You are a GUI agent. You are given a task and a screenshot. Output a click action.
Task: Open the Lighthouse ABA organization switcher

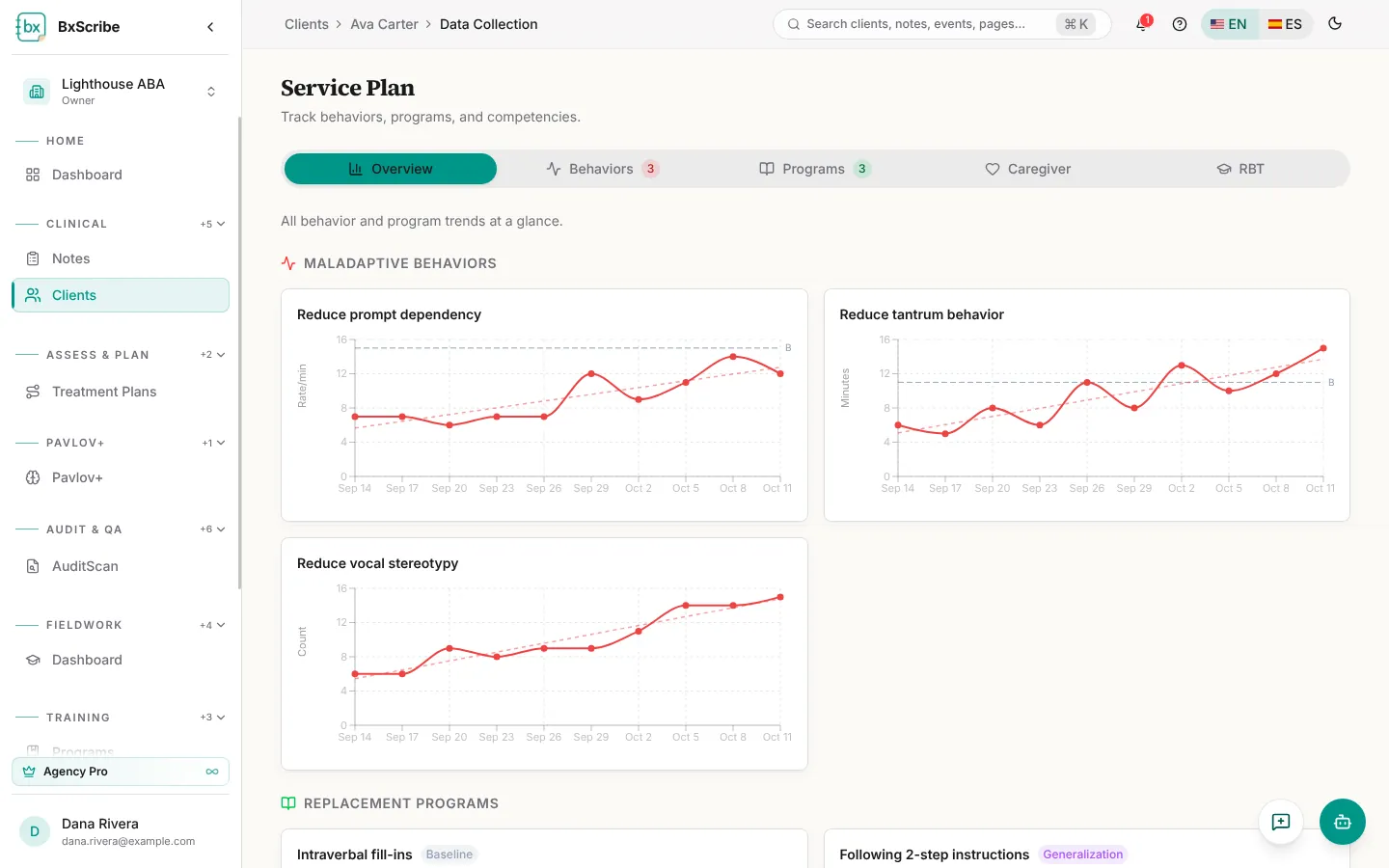coord(121,92)
